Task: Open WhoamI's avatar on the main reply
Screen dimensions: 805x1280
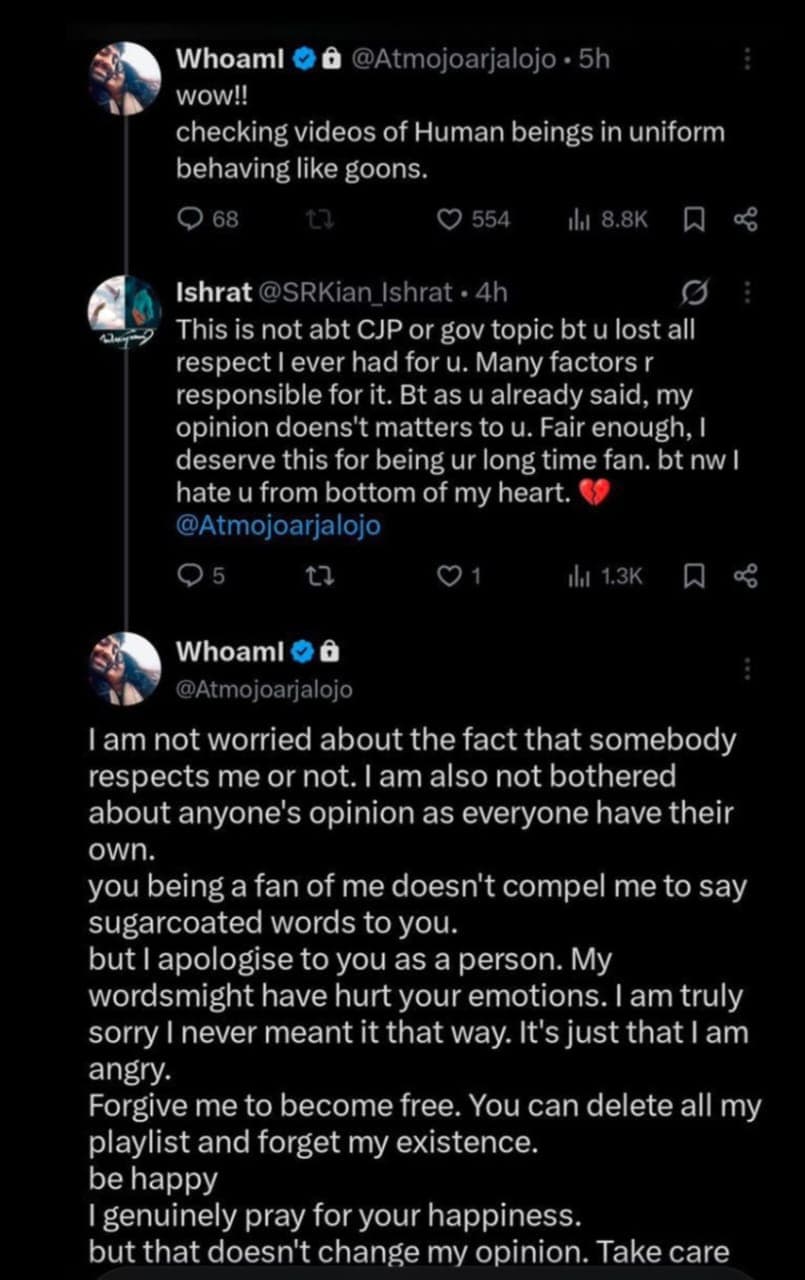Action: 125,670
